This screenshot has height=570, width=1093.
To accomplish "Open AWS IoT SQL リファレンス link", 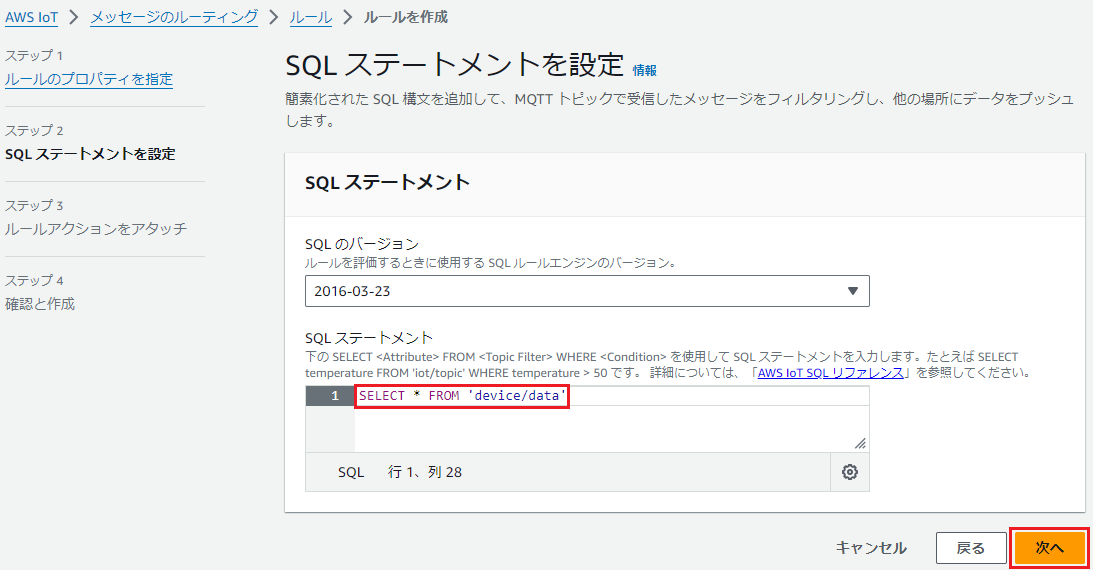I will pos(830,373).
